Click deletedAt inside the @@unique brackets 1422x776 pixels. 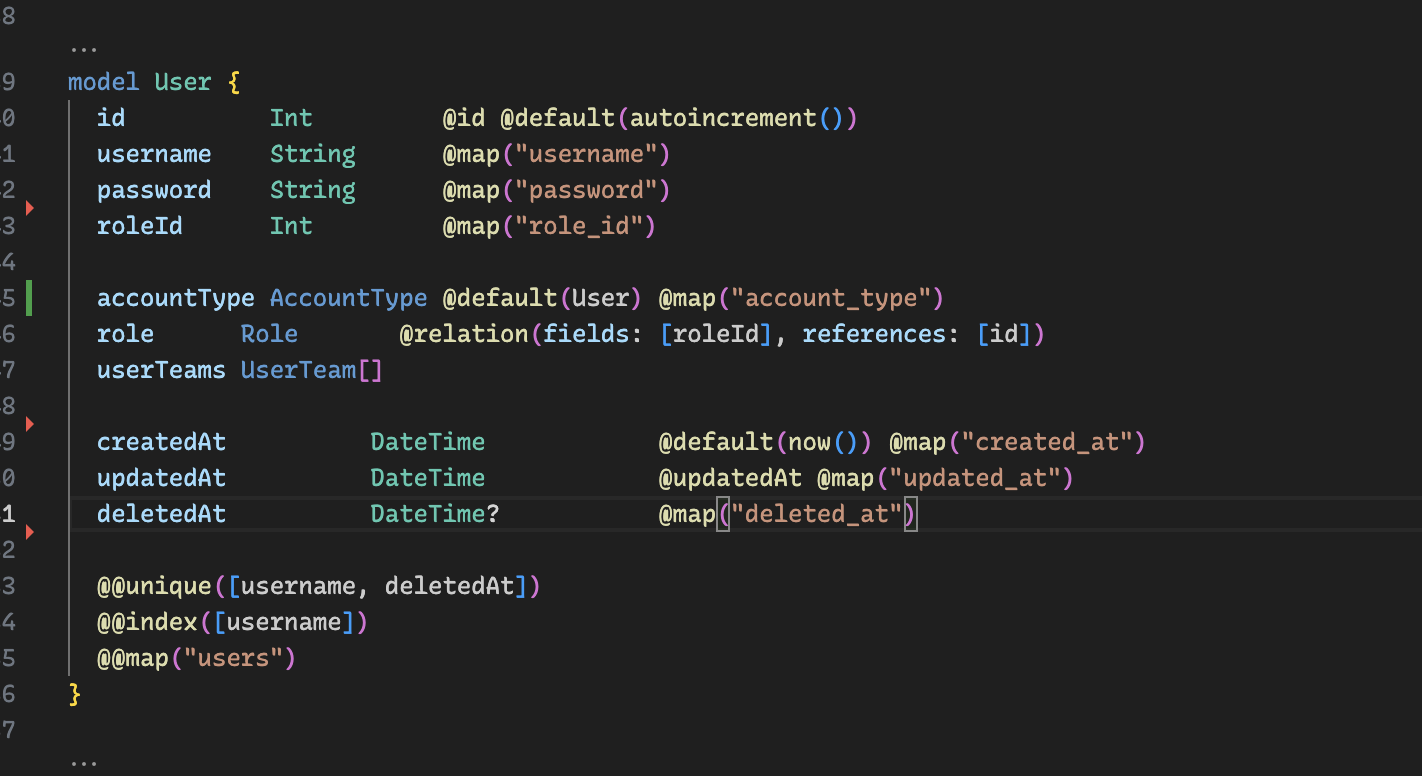pyautogui.click(x=450, y=586)
